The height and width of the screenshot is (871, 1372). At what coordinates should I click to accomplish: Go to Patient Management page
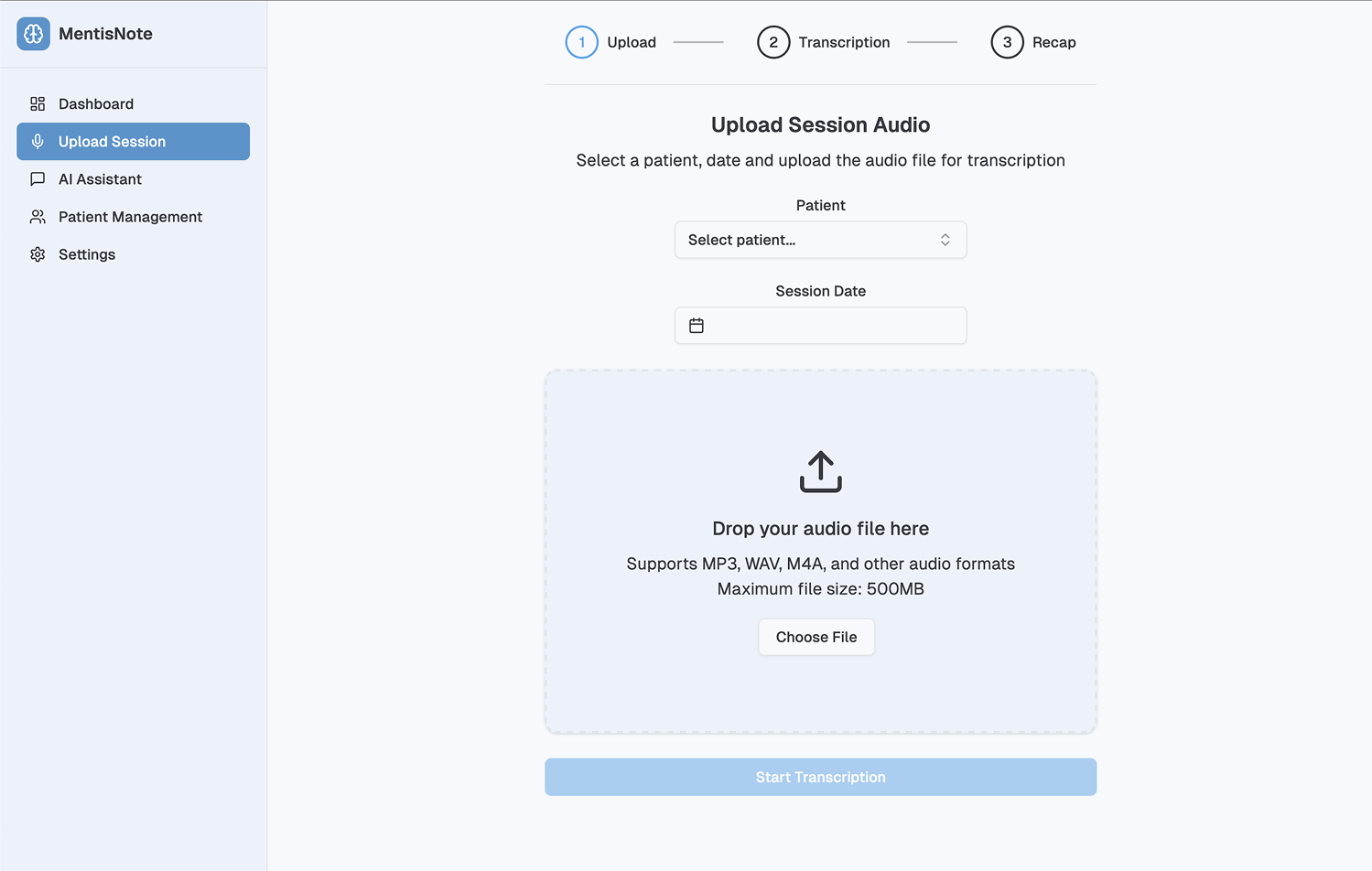click(x=130, y=217)
